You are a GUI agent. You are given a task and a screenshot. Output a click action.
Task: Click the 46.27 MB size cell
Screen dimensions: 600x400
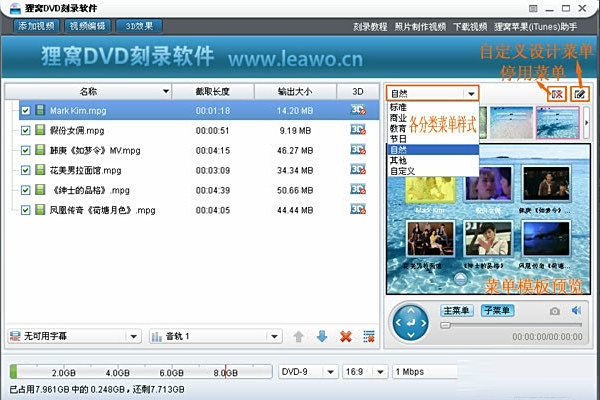(x=295, y=150)
